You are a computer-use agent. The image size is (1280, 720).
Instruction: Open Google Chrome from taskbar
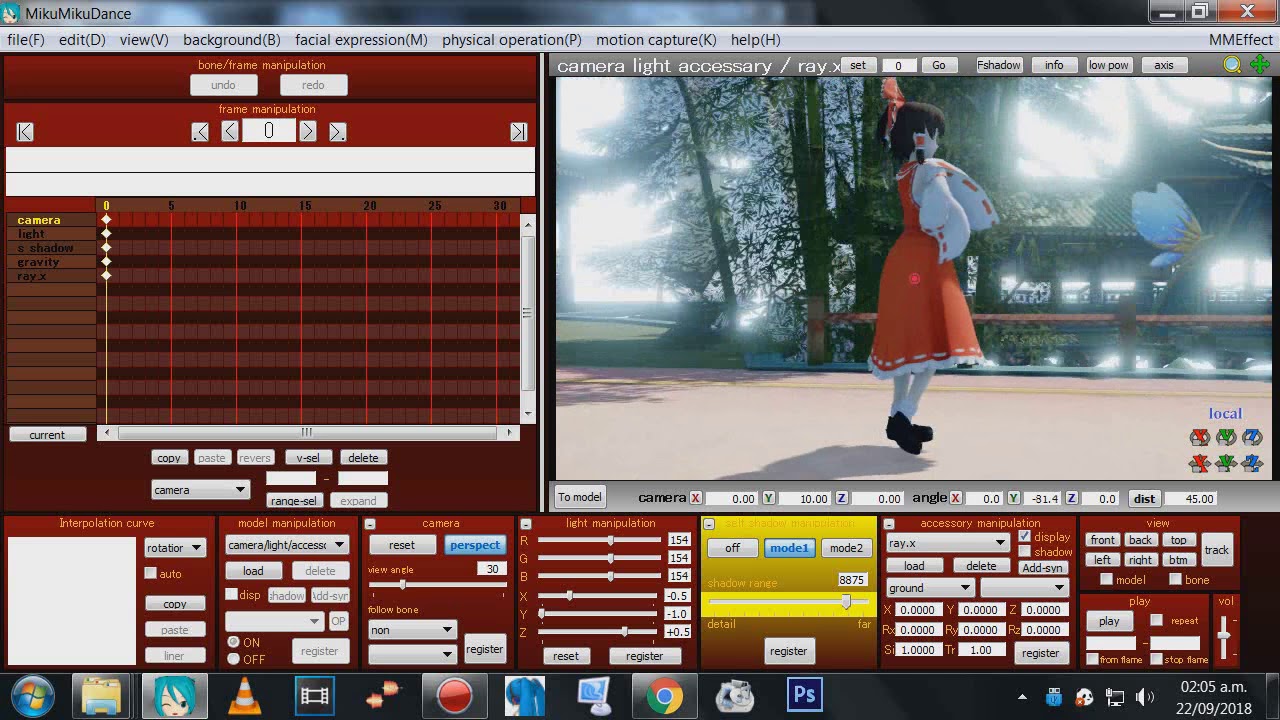(665, 696)
